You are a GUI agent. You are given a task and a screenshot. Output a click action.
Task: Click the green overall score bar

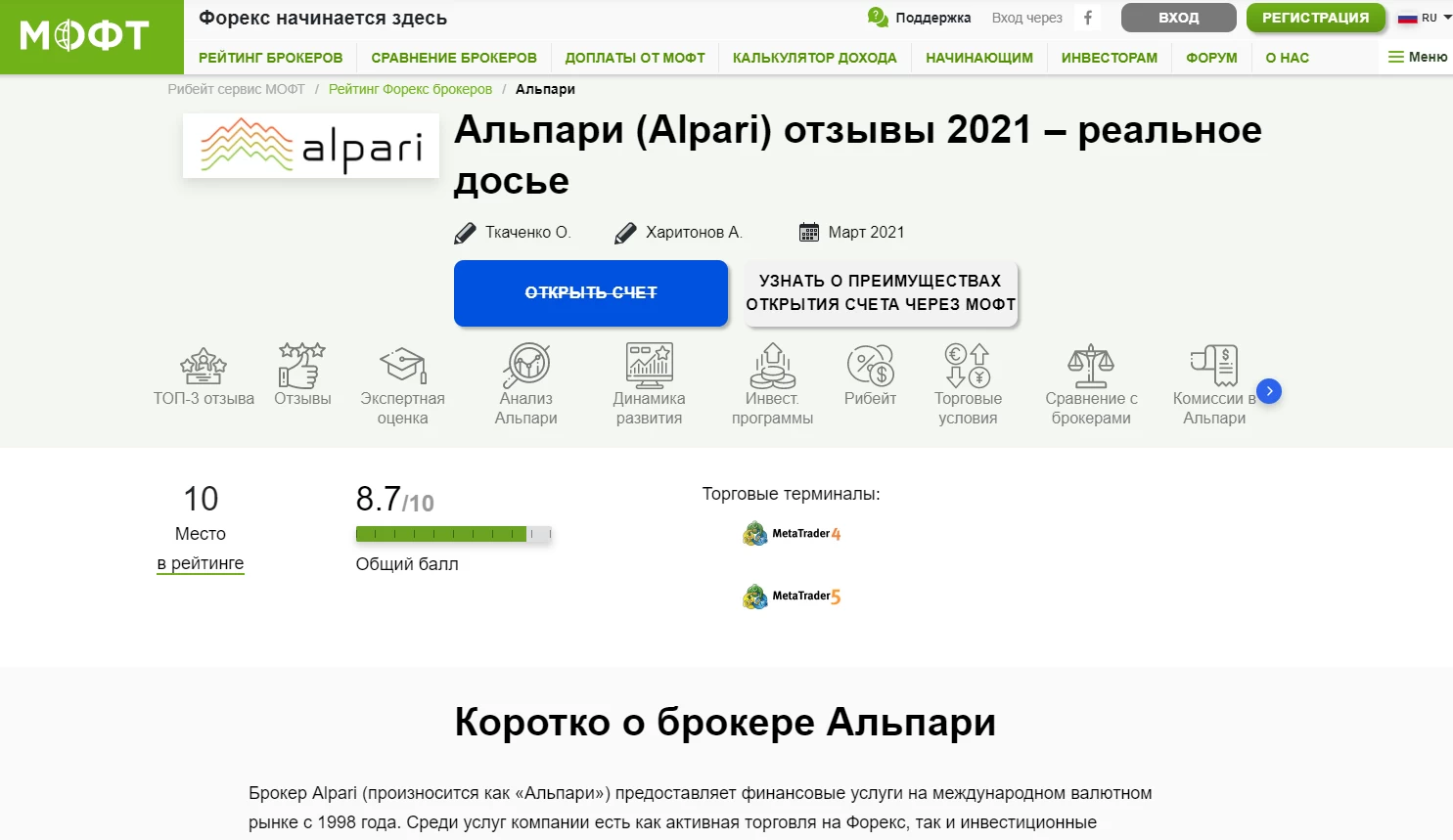point(454,534)
